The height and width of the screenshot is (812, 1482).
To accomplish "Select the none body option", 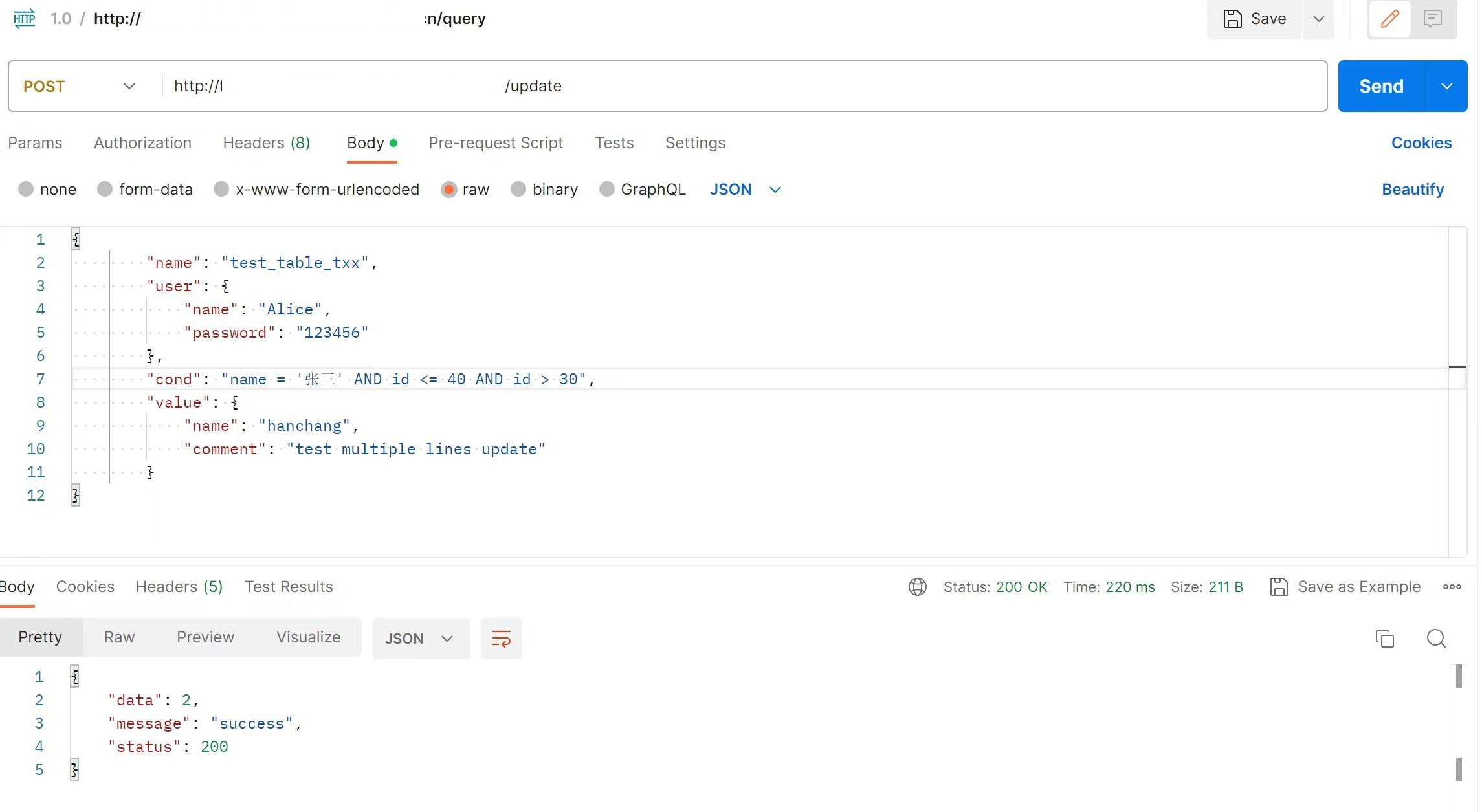I will (26, 190).
